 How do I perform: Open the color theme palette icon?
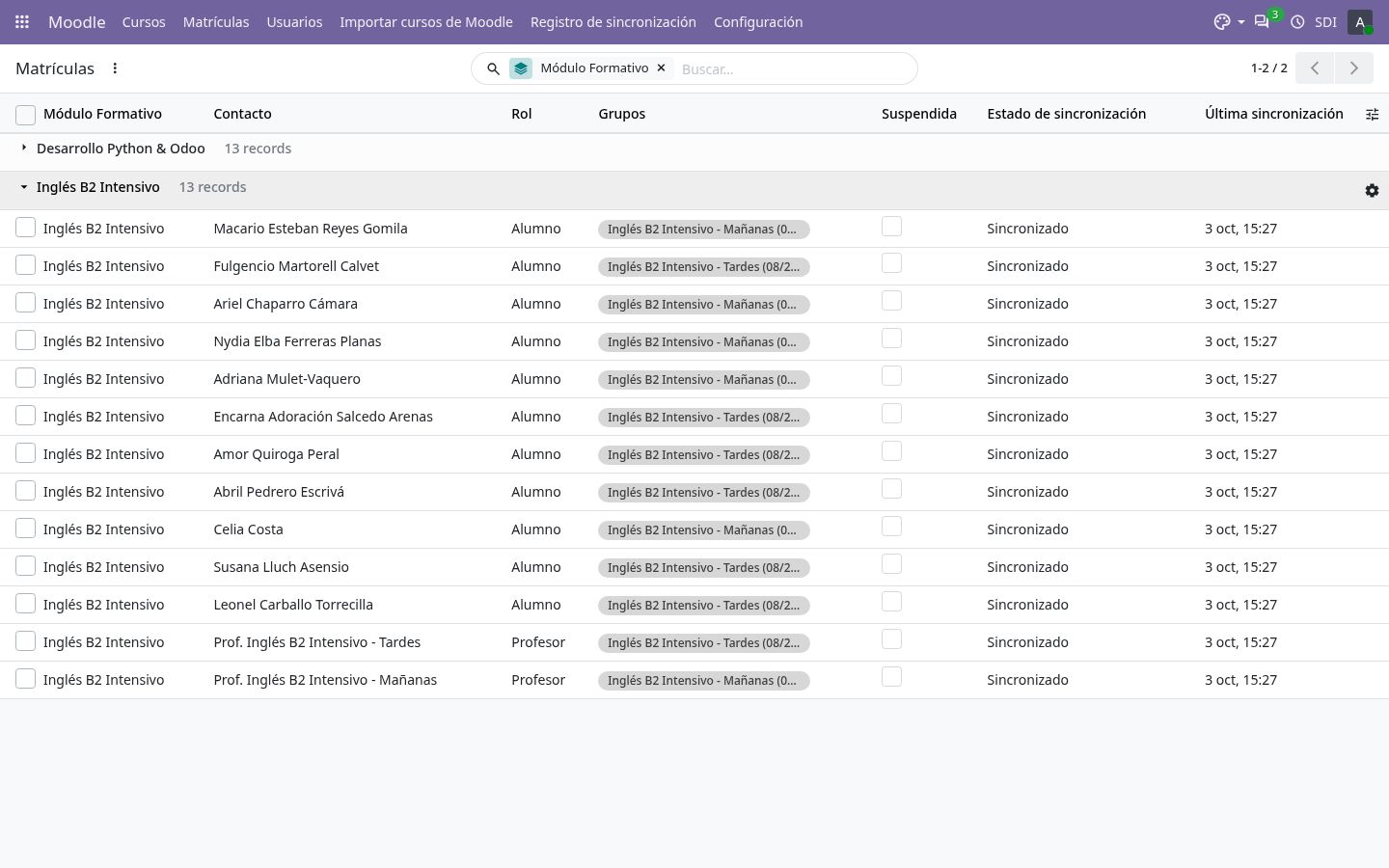point(1222,21)
